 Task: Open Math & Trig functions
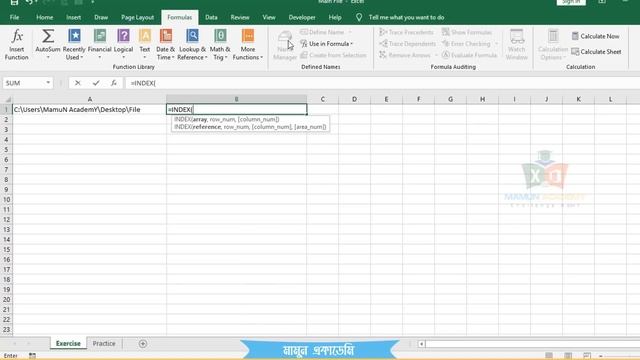[x=220, y=45]
